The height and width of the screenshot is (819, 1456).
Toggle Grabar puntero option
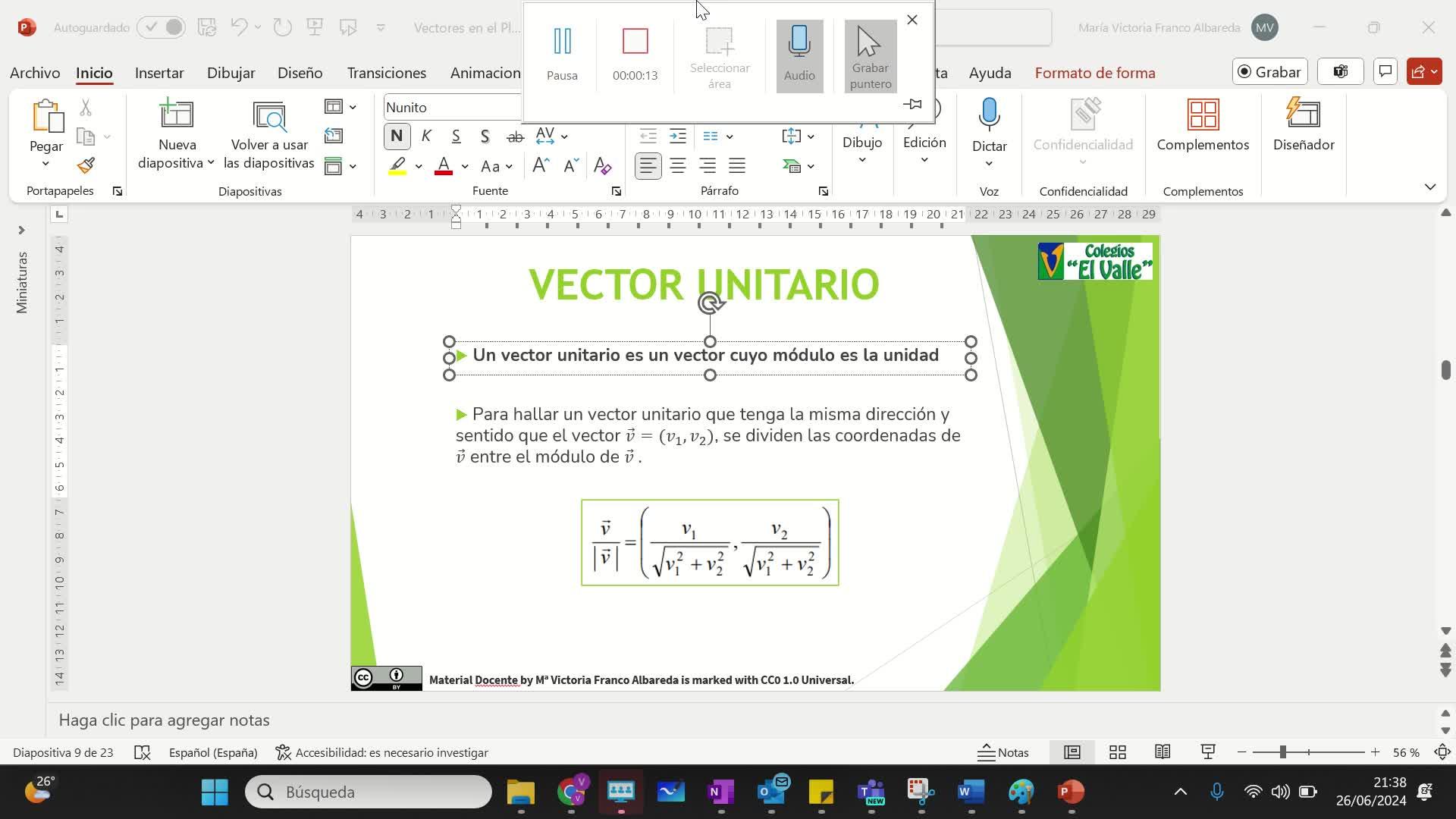coord(870,55)
